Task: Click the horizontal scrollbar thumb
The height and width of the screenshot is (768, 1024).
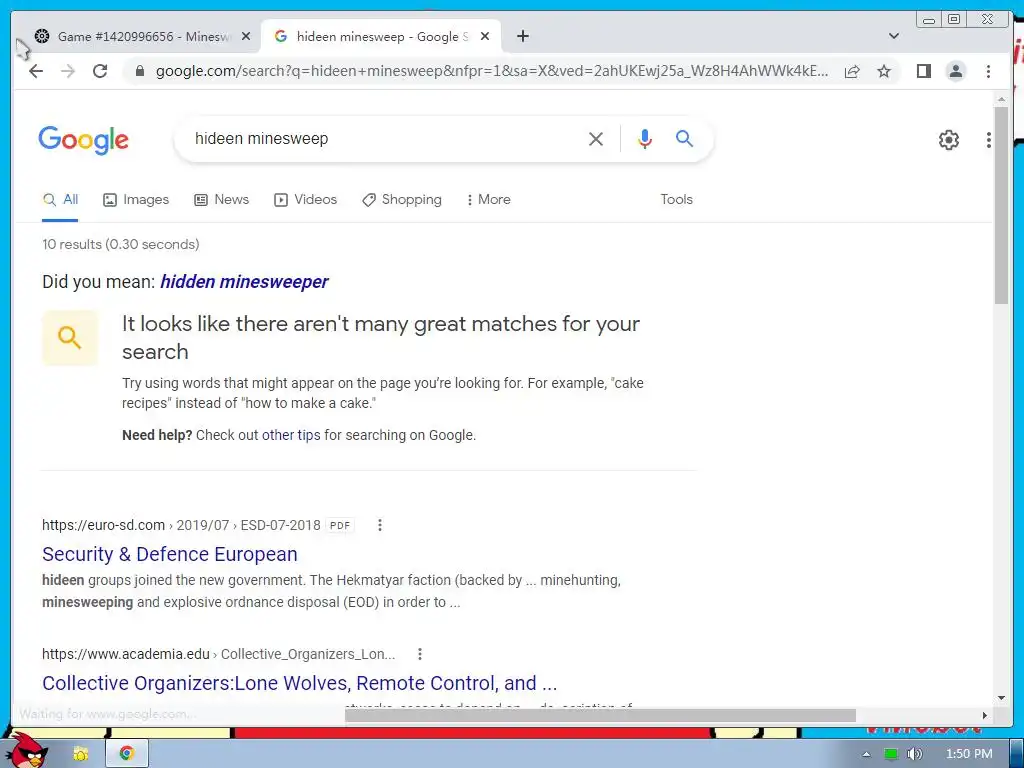Action: click(x=600, y=715)
